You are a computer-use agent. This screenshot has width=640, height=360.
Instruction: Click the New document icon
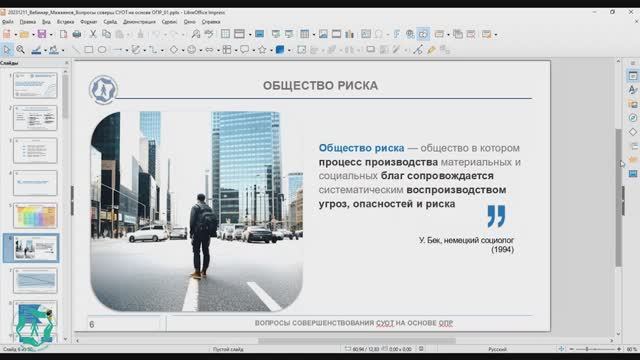click(7, 34)
